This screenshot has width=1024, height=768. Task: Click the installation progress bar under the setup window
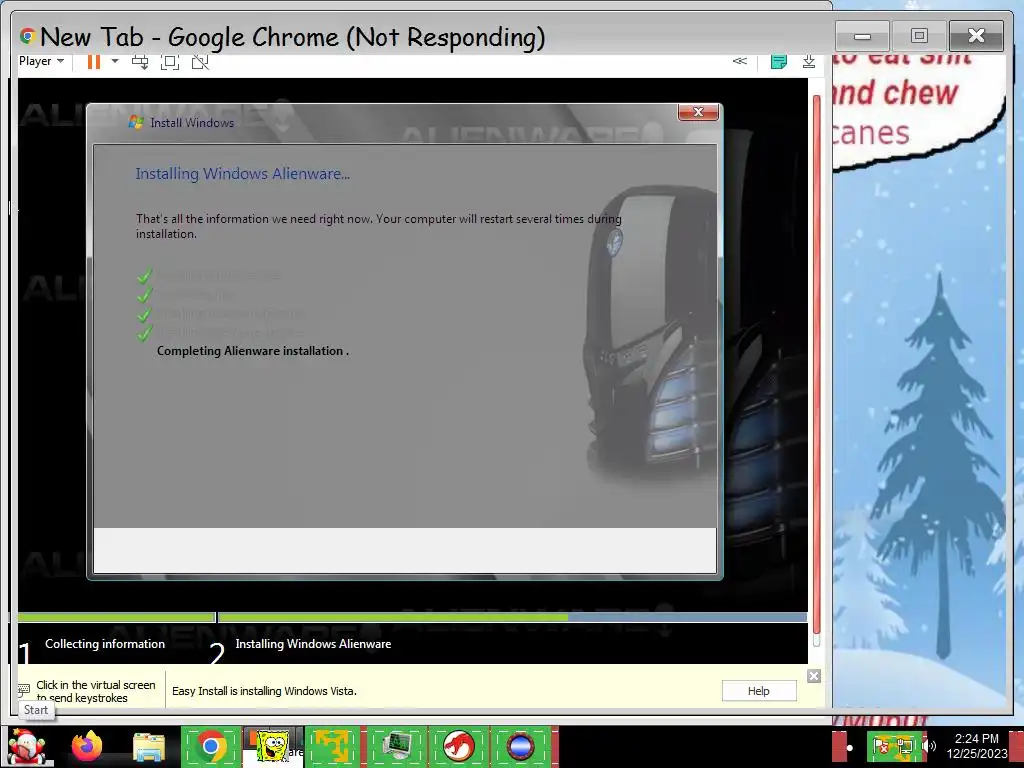point(412,617)
